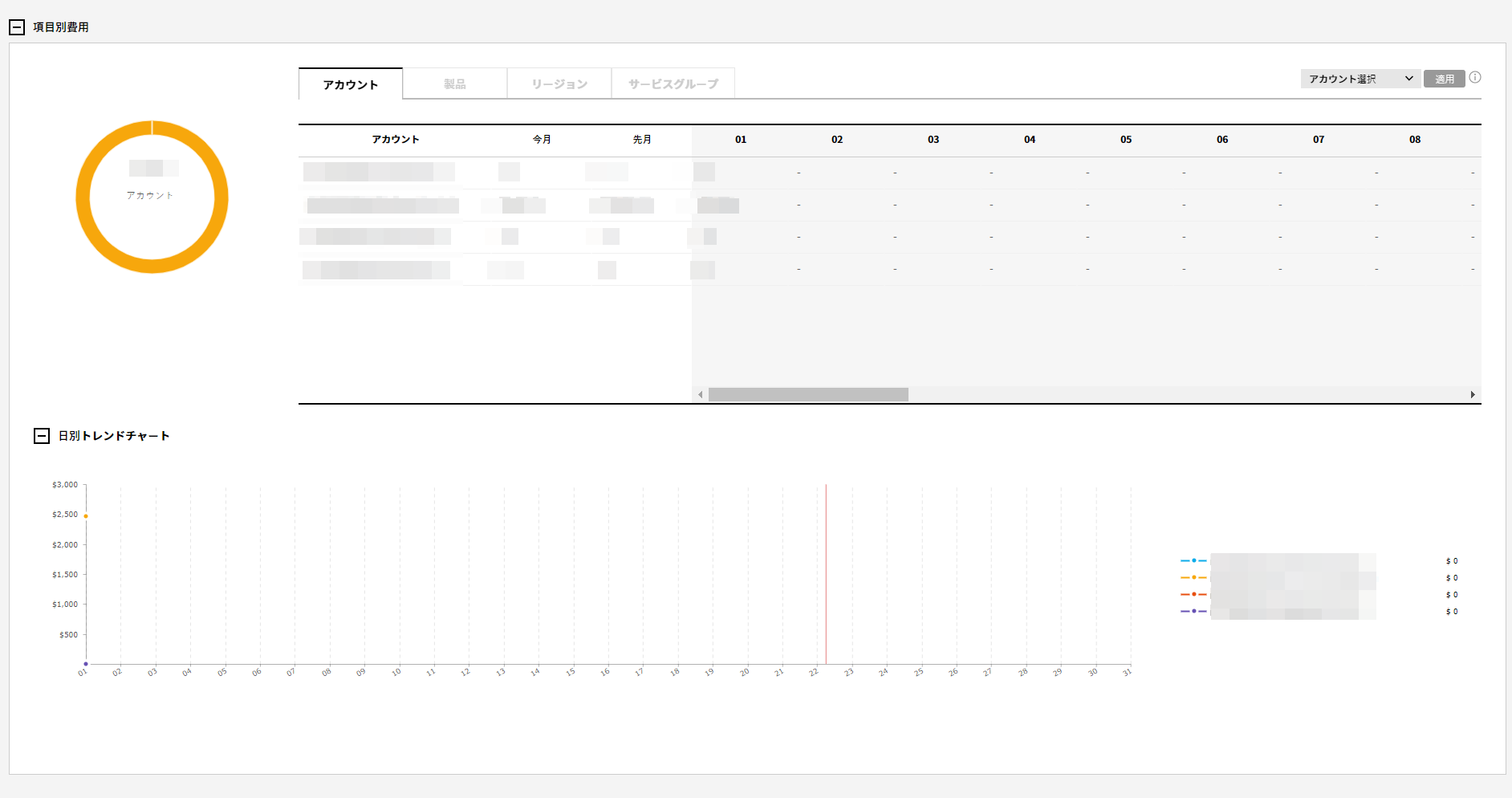Viewport: 1512px width, 798px height.
Task: Click the 今月 column header
Action: [543, 140]
